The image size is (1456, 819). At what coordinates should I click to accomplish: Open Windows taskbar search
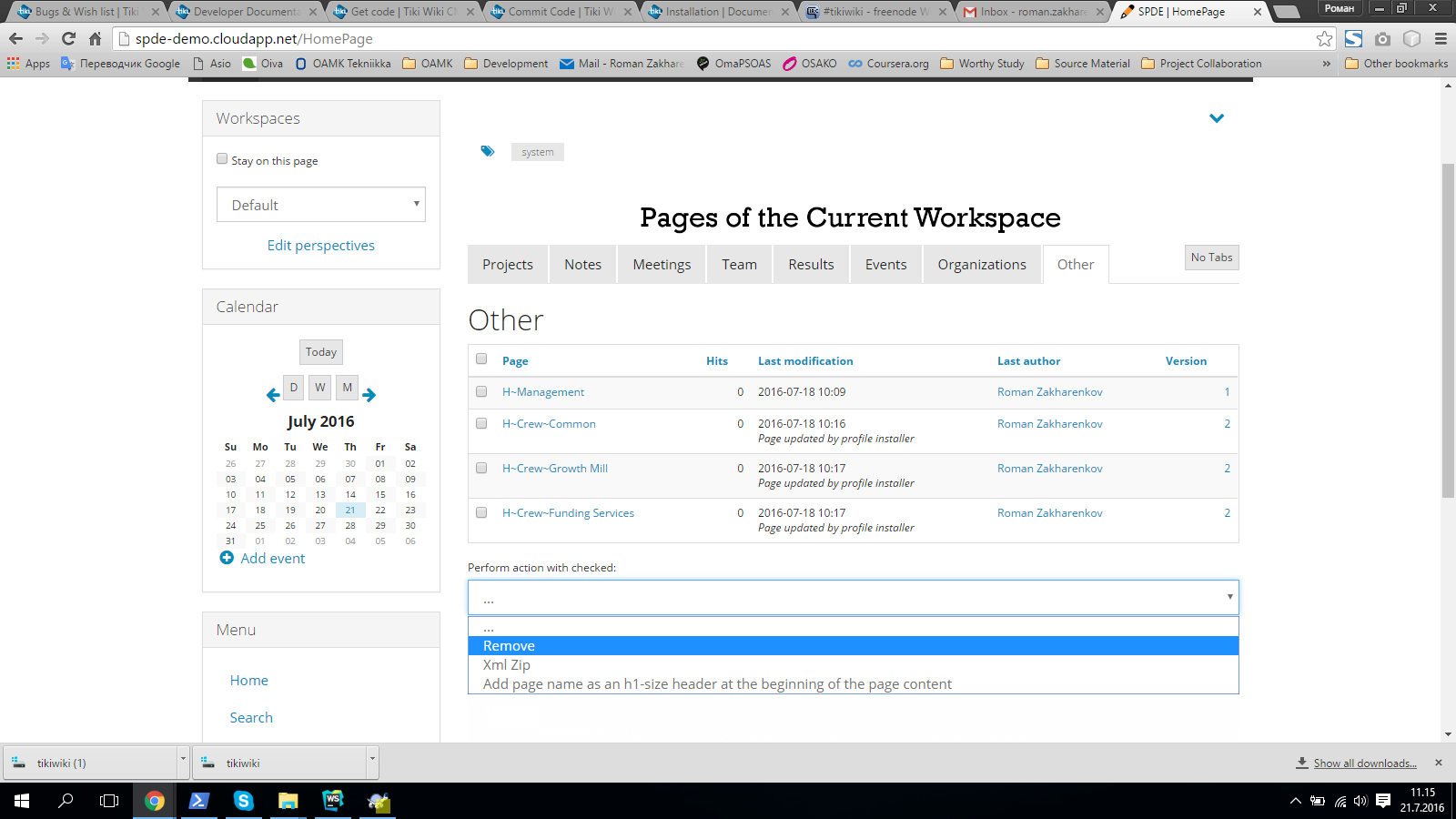pos(66,801)
